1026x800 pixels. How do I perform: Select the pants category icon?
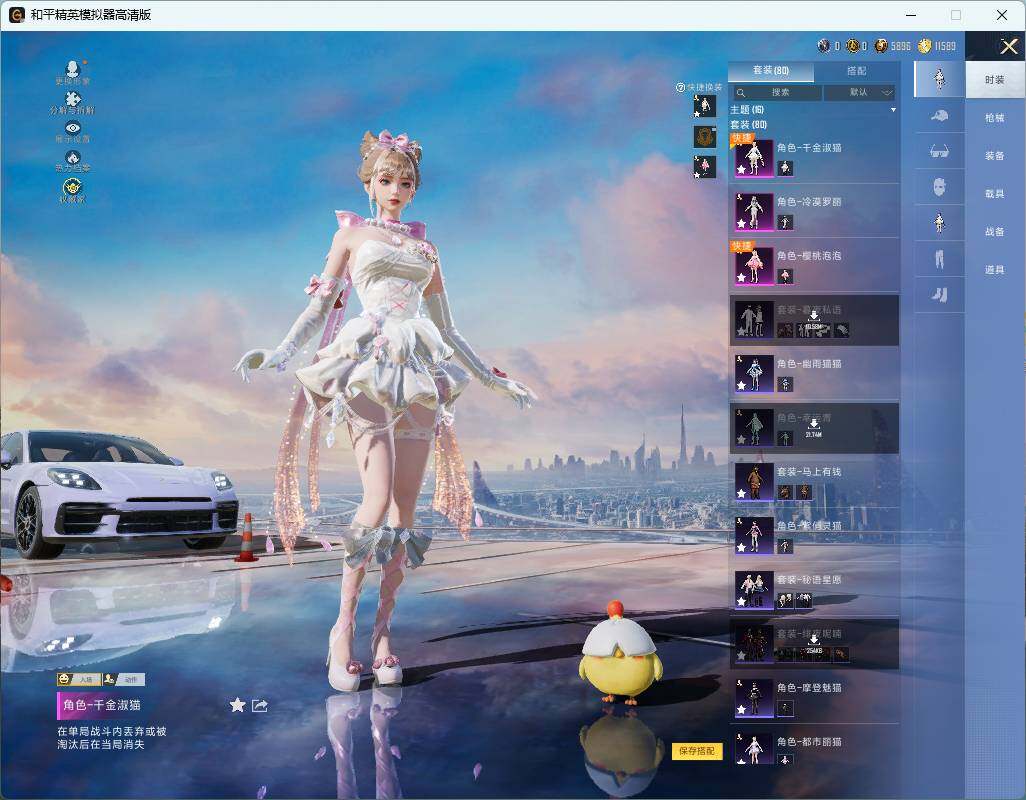pos(939,260)
